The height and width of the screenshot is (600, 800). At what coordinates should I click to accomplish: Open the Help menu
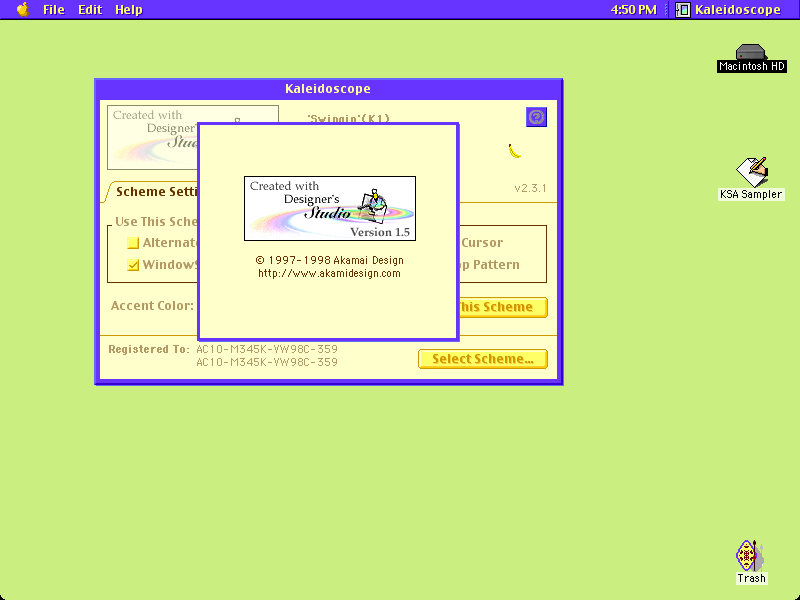(x=128, y=10)
